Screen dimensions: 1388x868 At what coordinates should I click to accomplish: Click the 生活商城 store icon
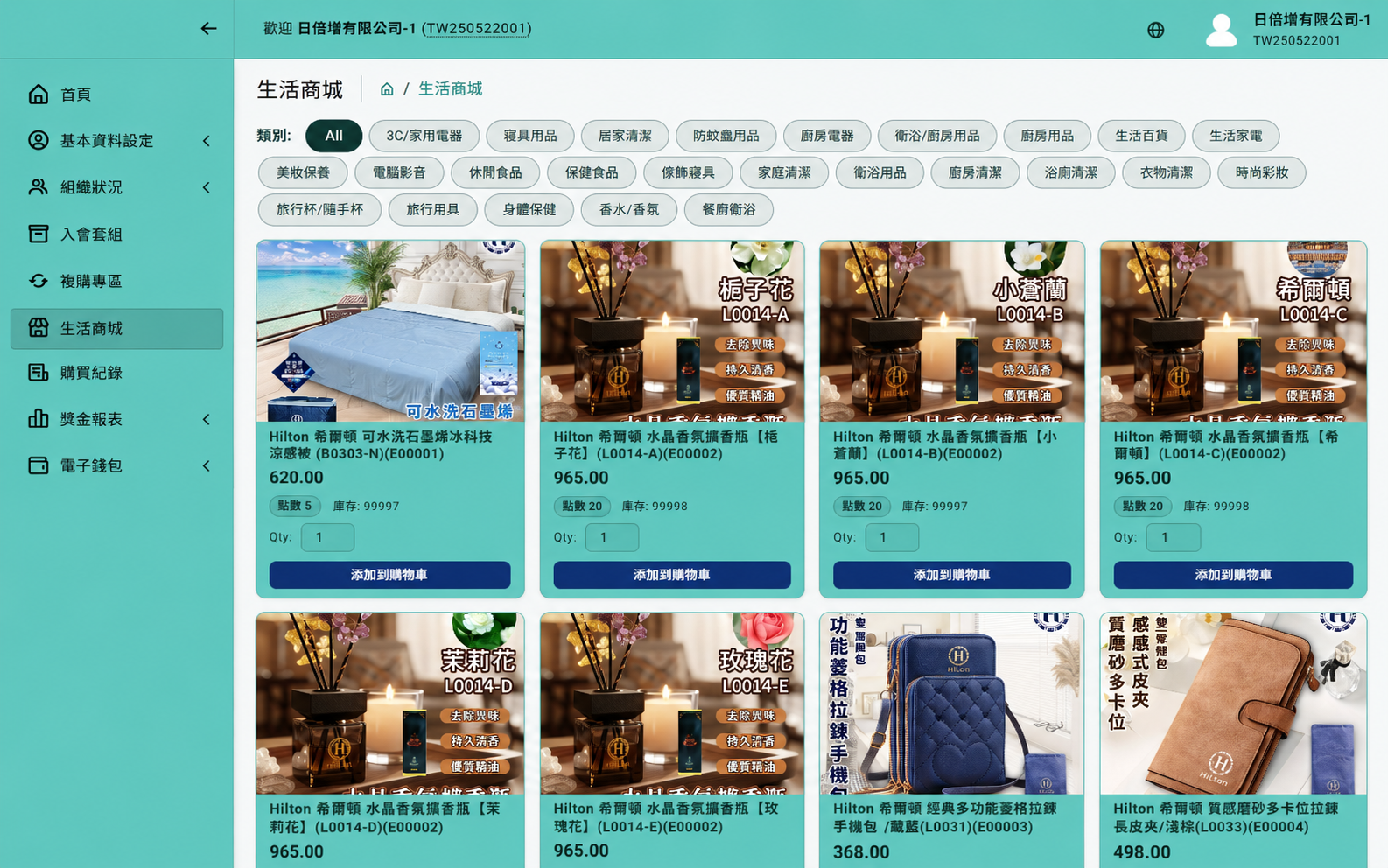coord(39,328)
